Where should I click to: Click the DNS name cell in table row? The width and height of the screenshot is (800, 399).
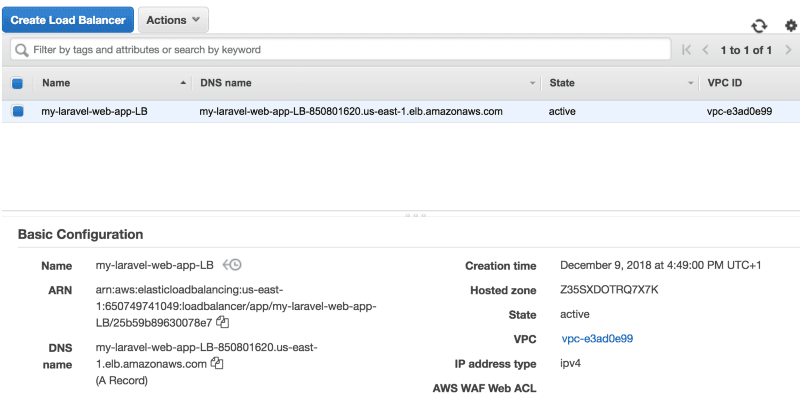pyautogui.click(x=351, y=111)
